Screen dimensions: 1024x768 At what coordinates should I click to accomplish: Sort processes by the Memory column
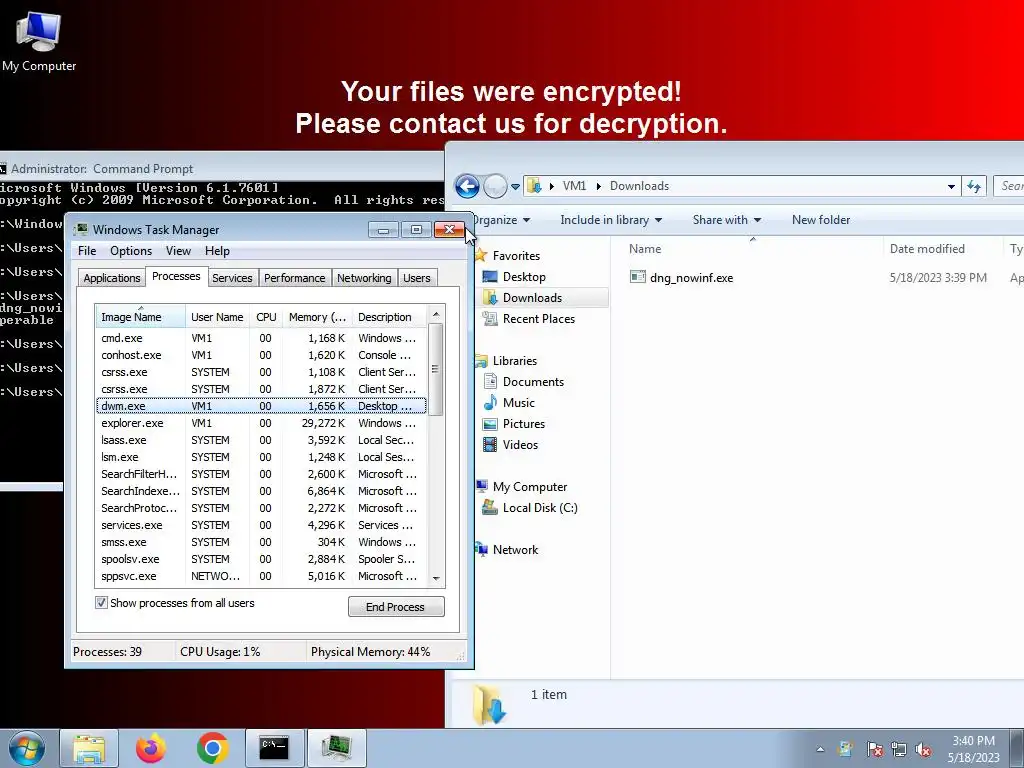click(317, 317)
